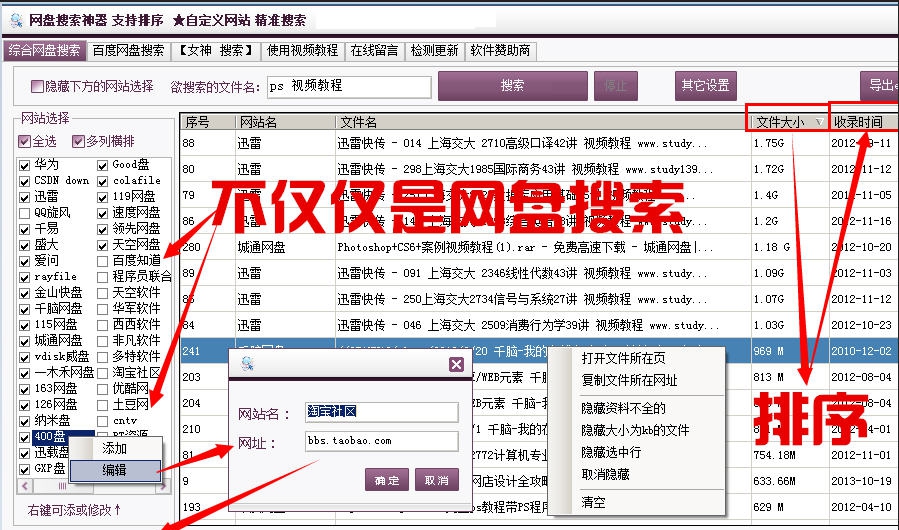Click the small icon in the edit dialog header
The width and height of the screenshot is (899, 530).
pos(248,364)
